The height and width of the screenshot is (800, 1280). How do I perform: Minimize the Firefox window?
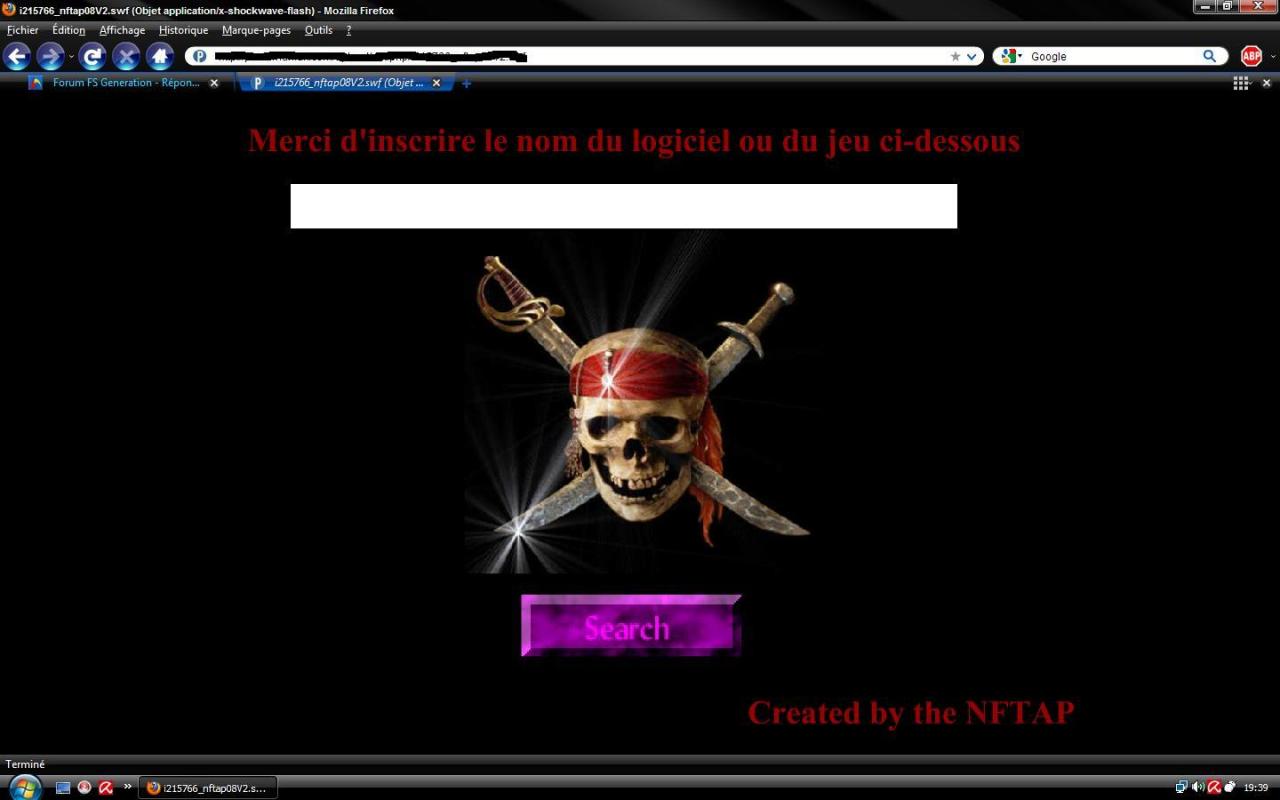tap(1205, 7)
